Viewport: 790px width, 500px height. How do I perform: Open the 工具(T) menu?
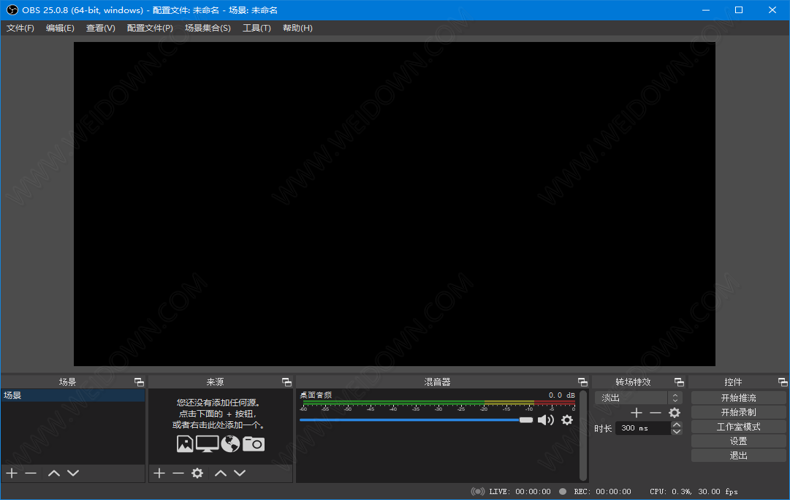pos(256,28)
